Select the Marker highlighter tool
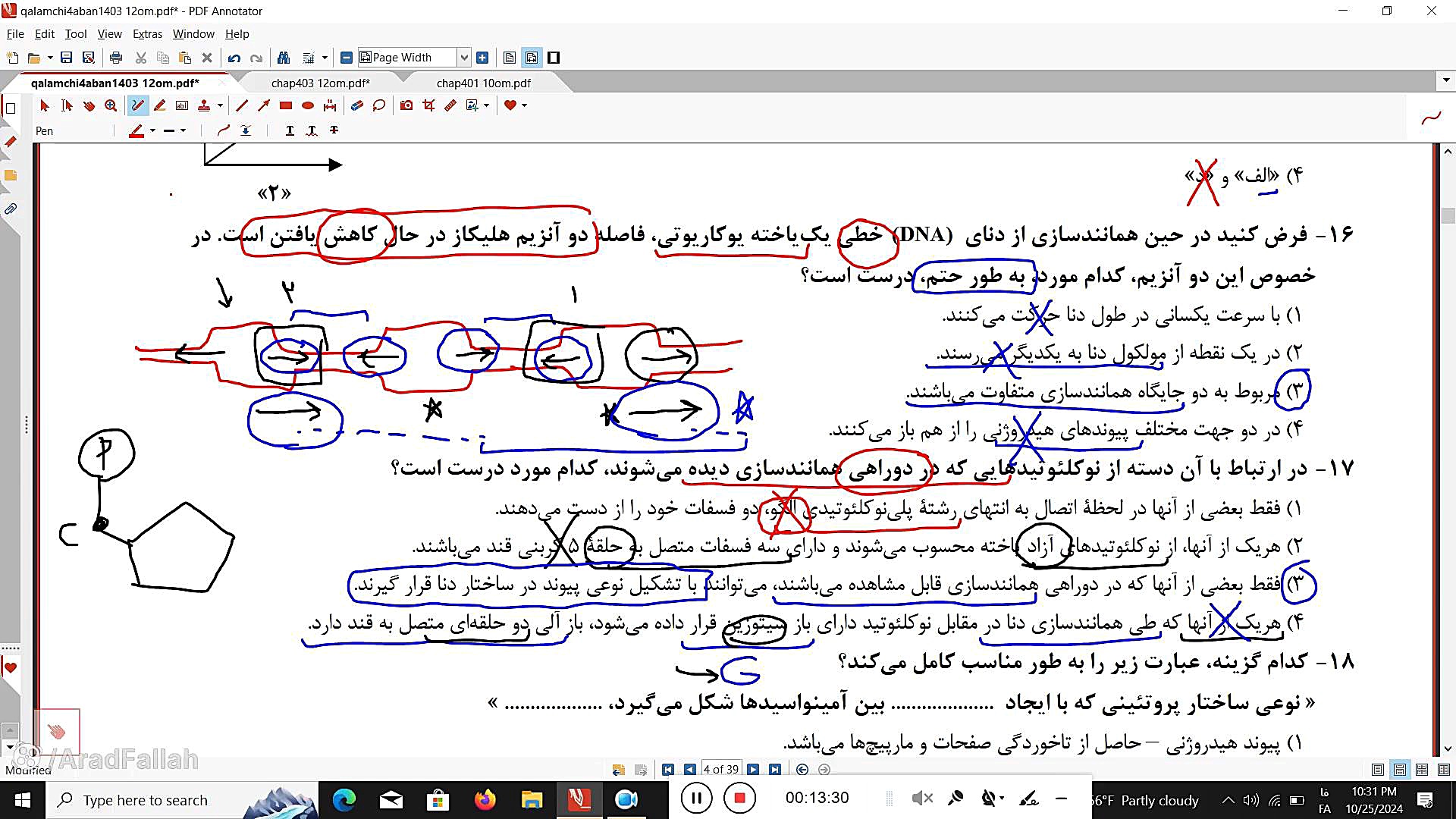This screenshot has width=1456, height=819. (159, 105)
